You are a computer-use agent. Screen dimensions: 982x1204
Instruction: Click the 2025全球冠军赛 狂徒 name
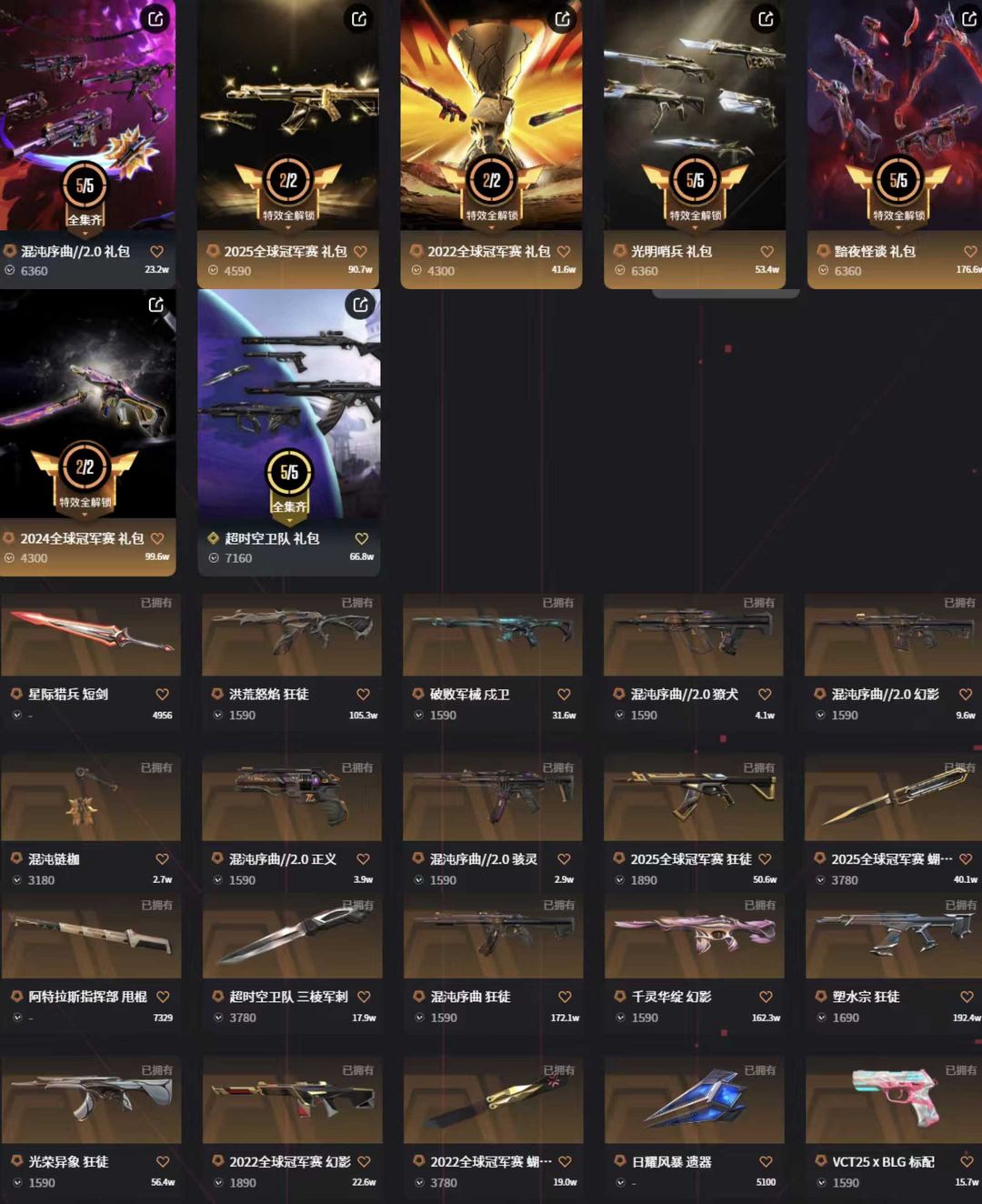tap(691, 858)
